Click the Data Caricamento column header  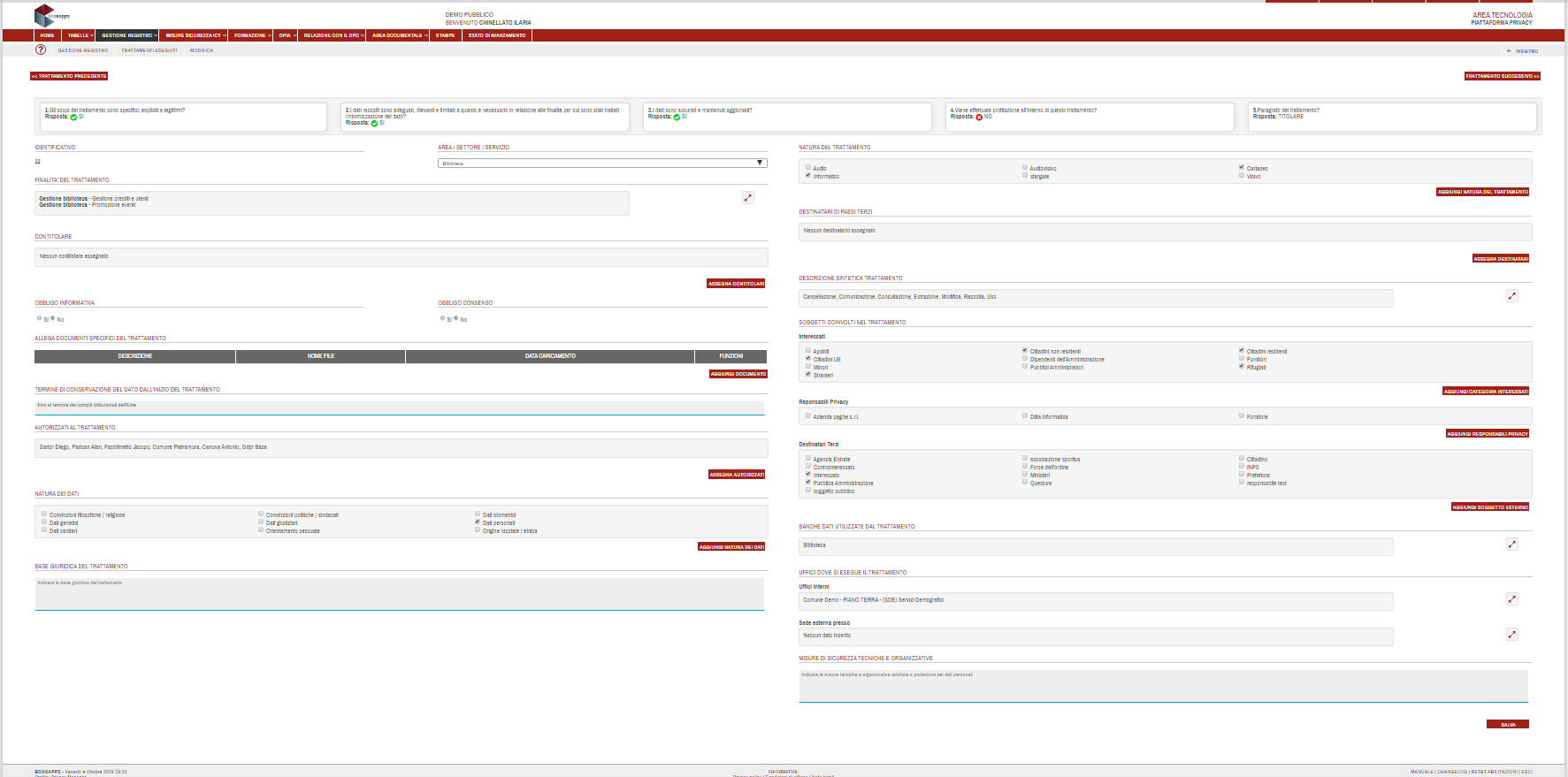550,356
